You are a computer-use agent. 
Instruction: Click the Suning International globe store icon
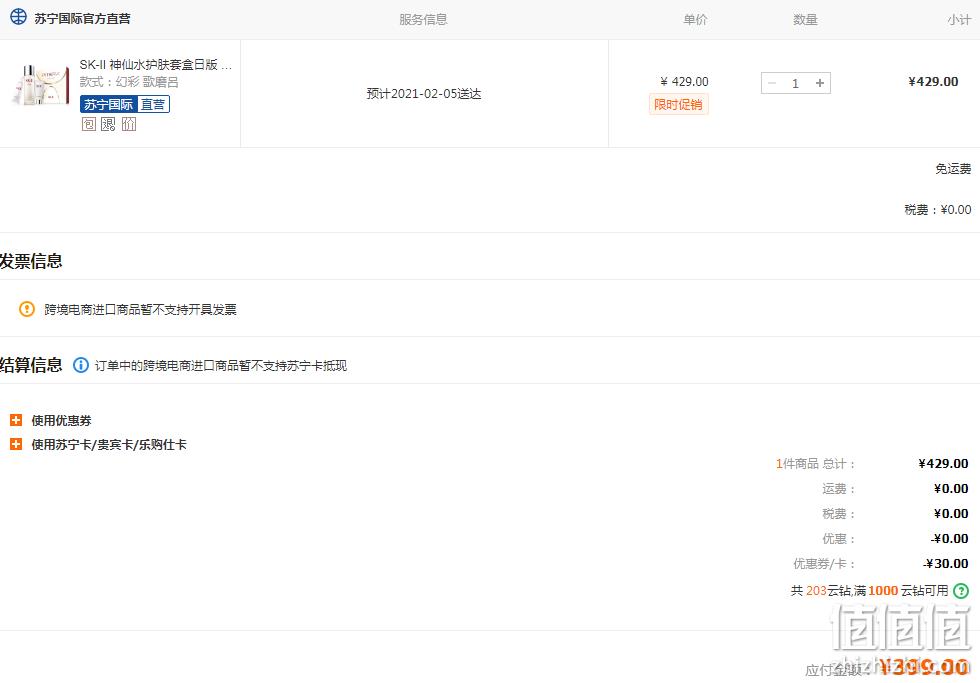pos(19,17)
